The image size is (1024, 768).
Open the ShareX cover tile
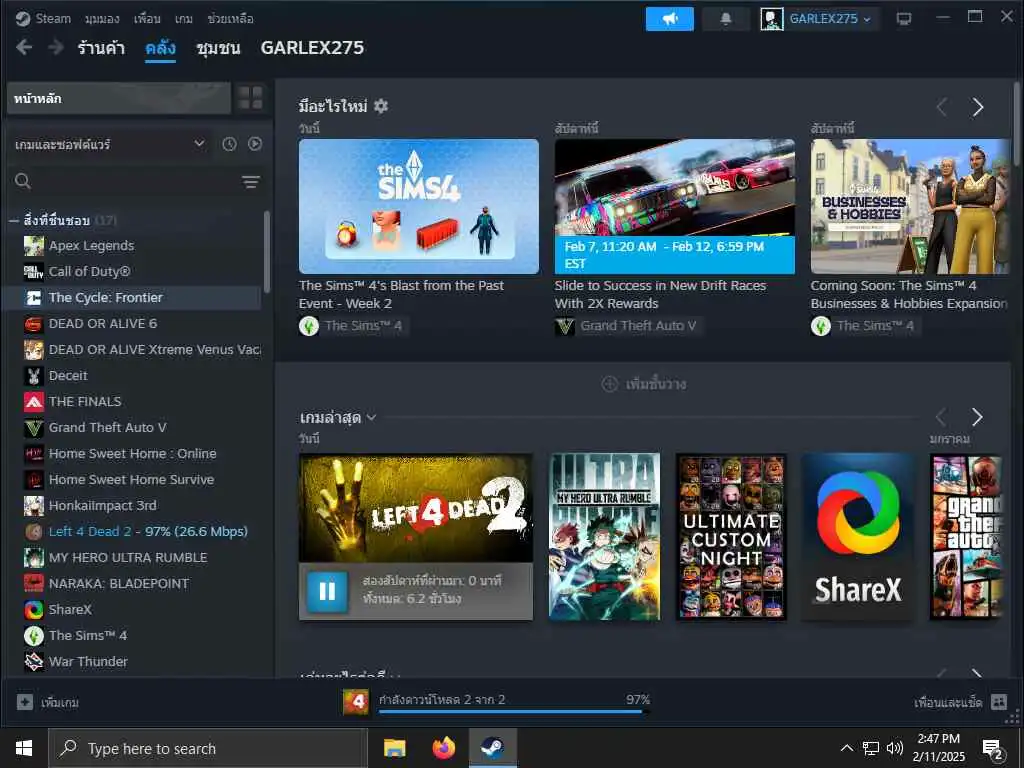(x=857, y=536)
